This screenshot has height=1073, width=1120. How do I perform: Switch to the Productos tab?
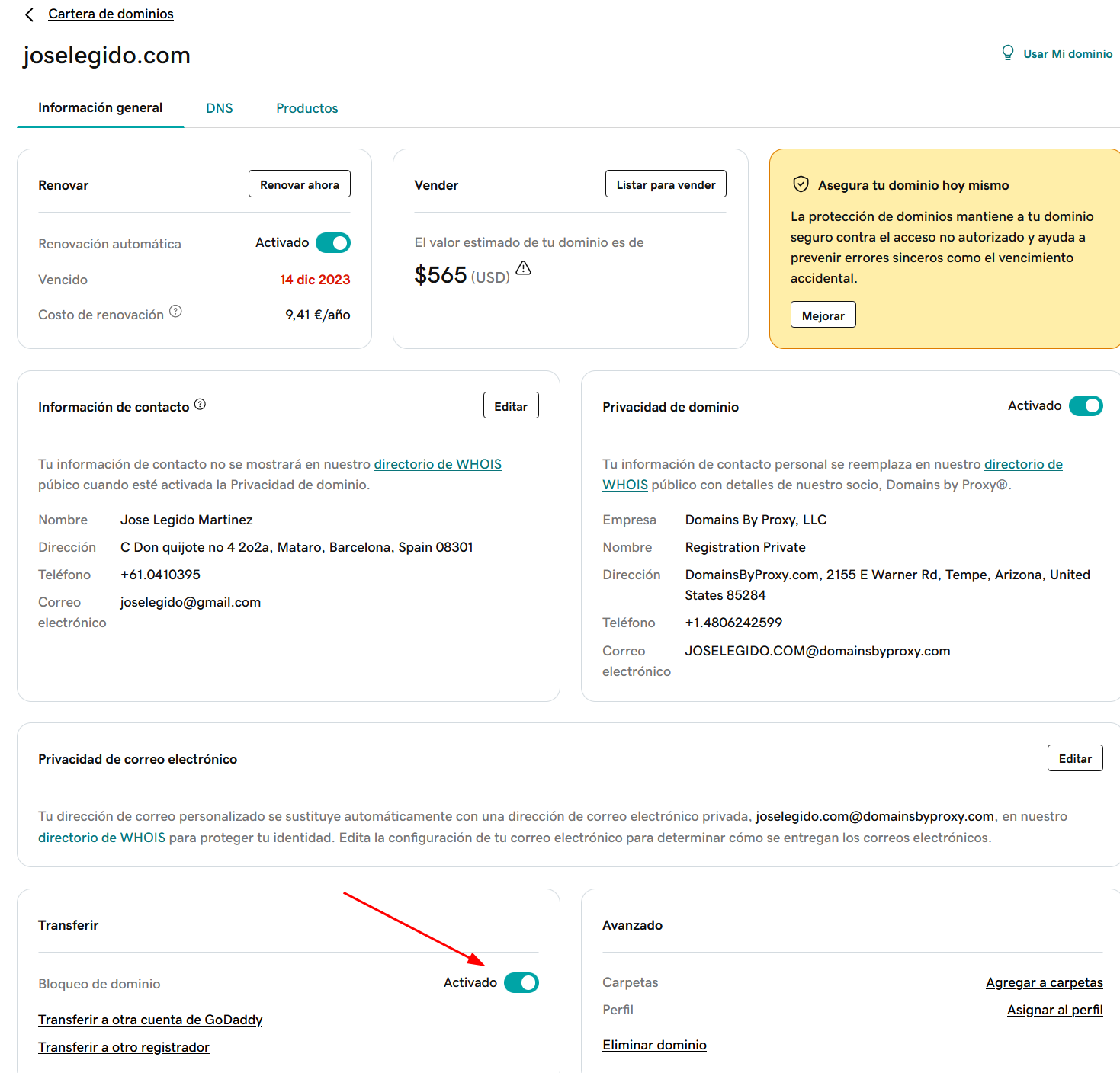(306, 108)
